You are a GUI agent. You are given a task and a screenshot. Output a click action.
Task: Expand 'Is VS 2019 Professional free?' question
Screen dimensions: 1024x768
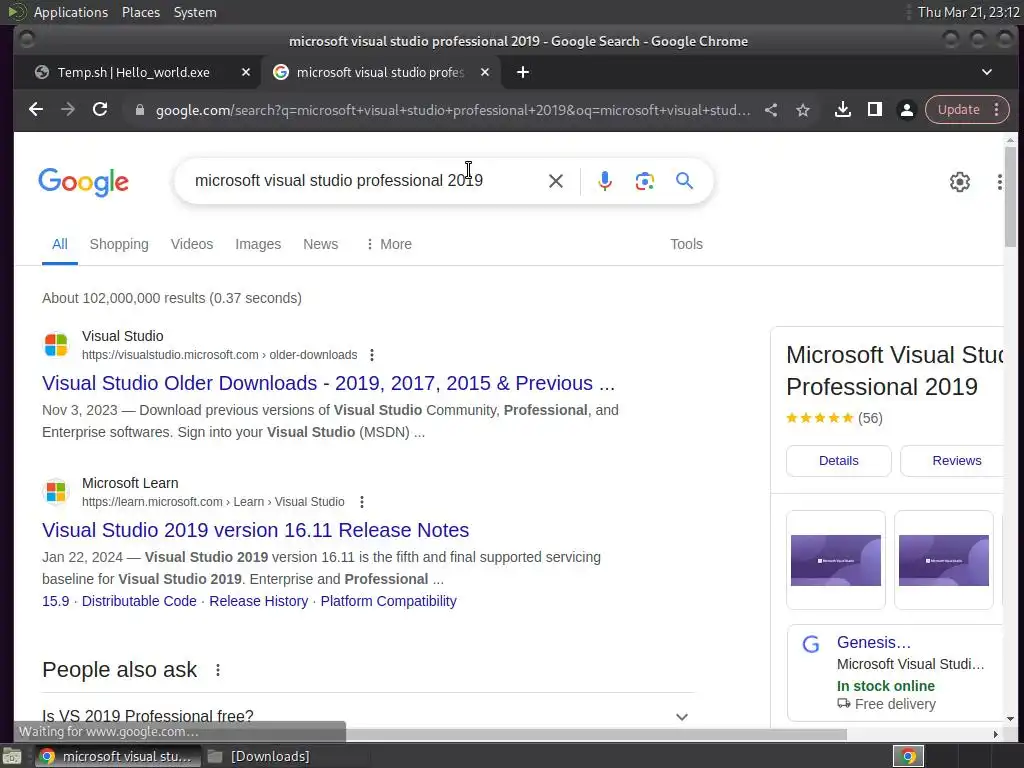click(x=368, y=716)
